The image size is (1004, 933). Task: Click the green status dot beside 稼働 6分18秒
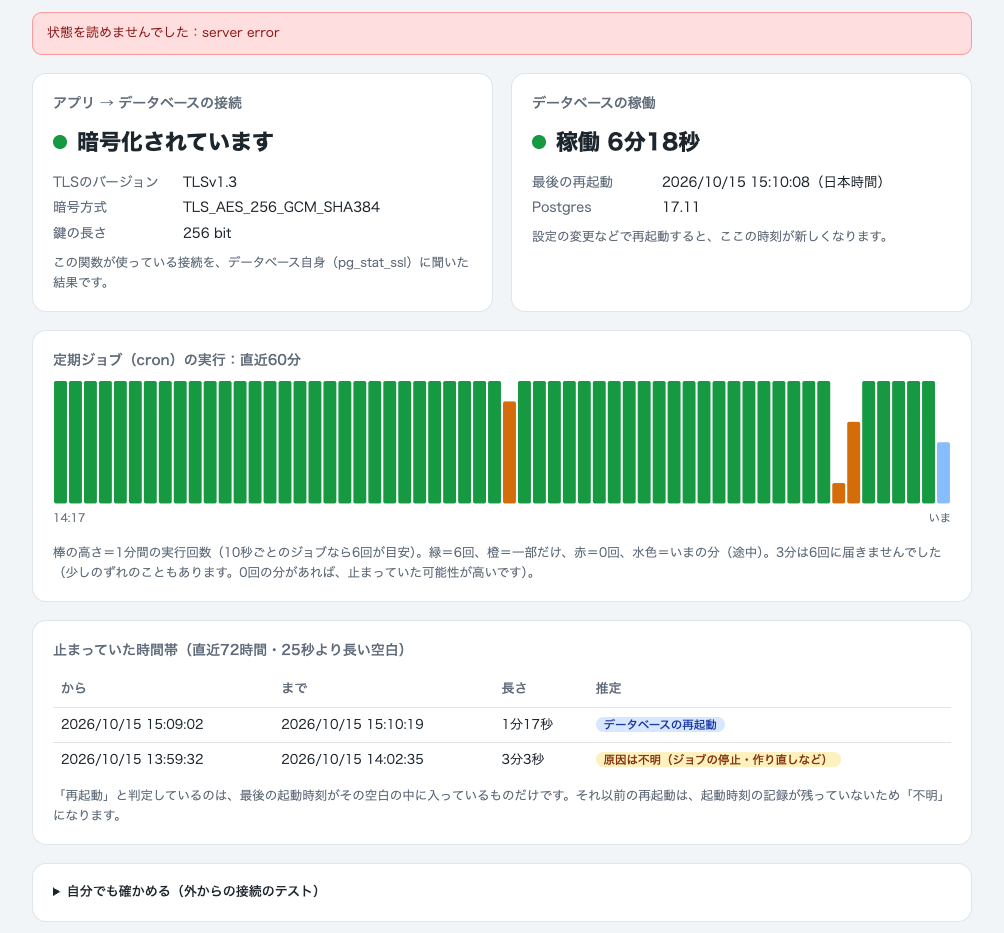539,142
